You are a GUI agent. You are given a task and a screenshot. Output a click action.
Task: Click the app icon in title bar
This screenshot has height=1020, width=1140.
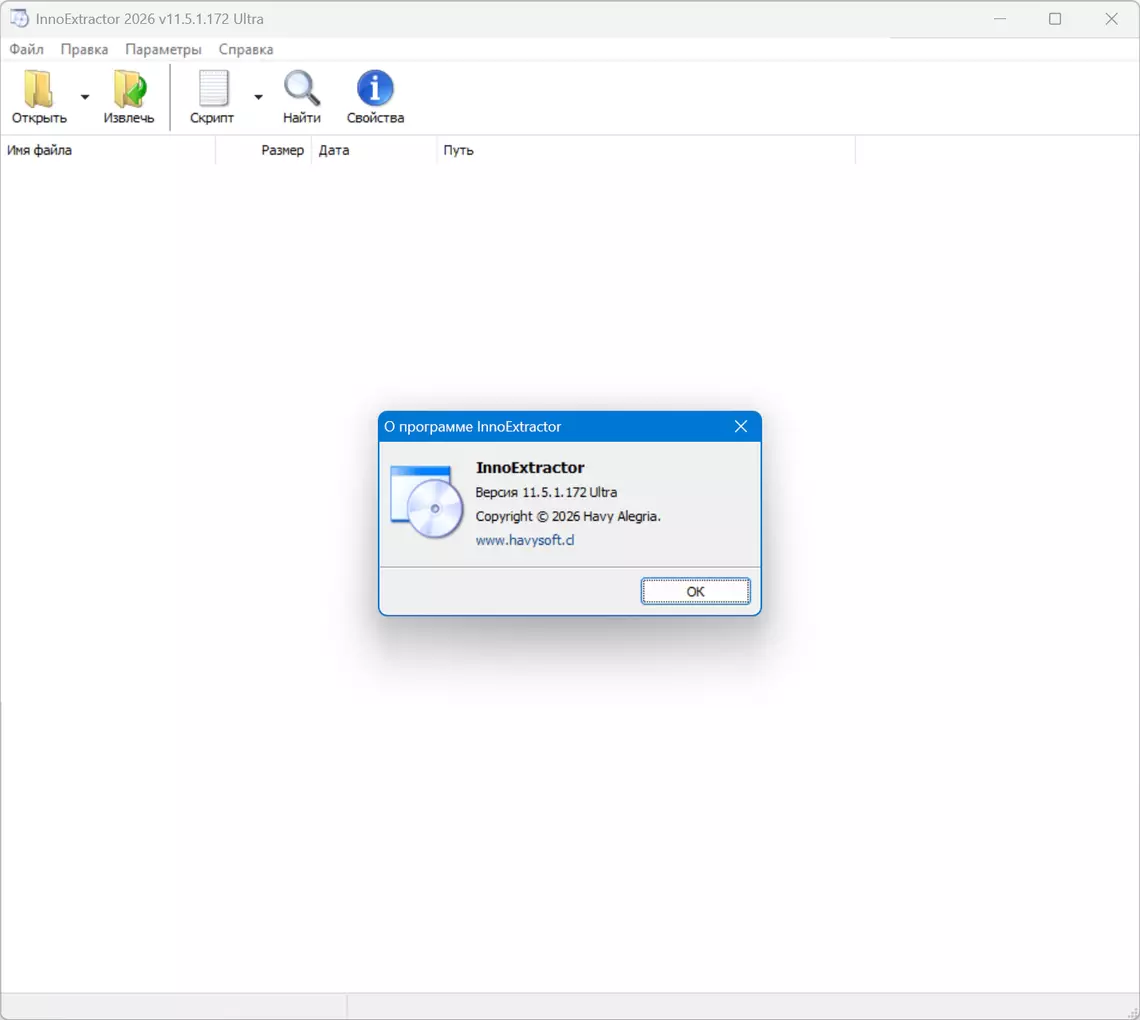tap(19, 19)
